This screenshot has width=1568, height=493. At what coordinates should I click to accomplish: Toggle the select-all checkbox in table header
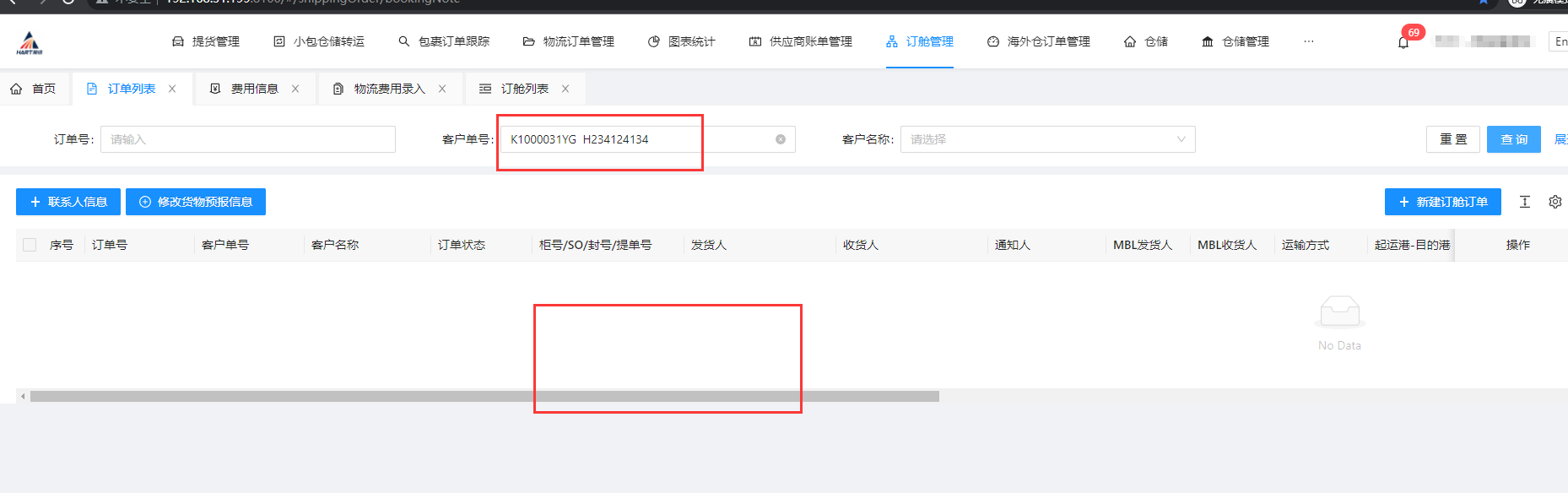pyautogui.click(x=30, y=245)
